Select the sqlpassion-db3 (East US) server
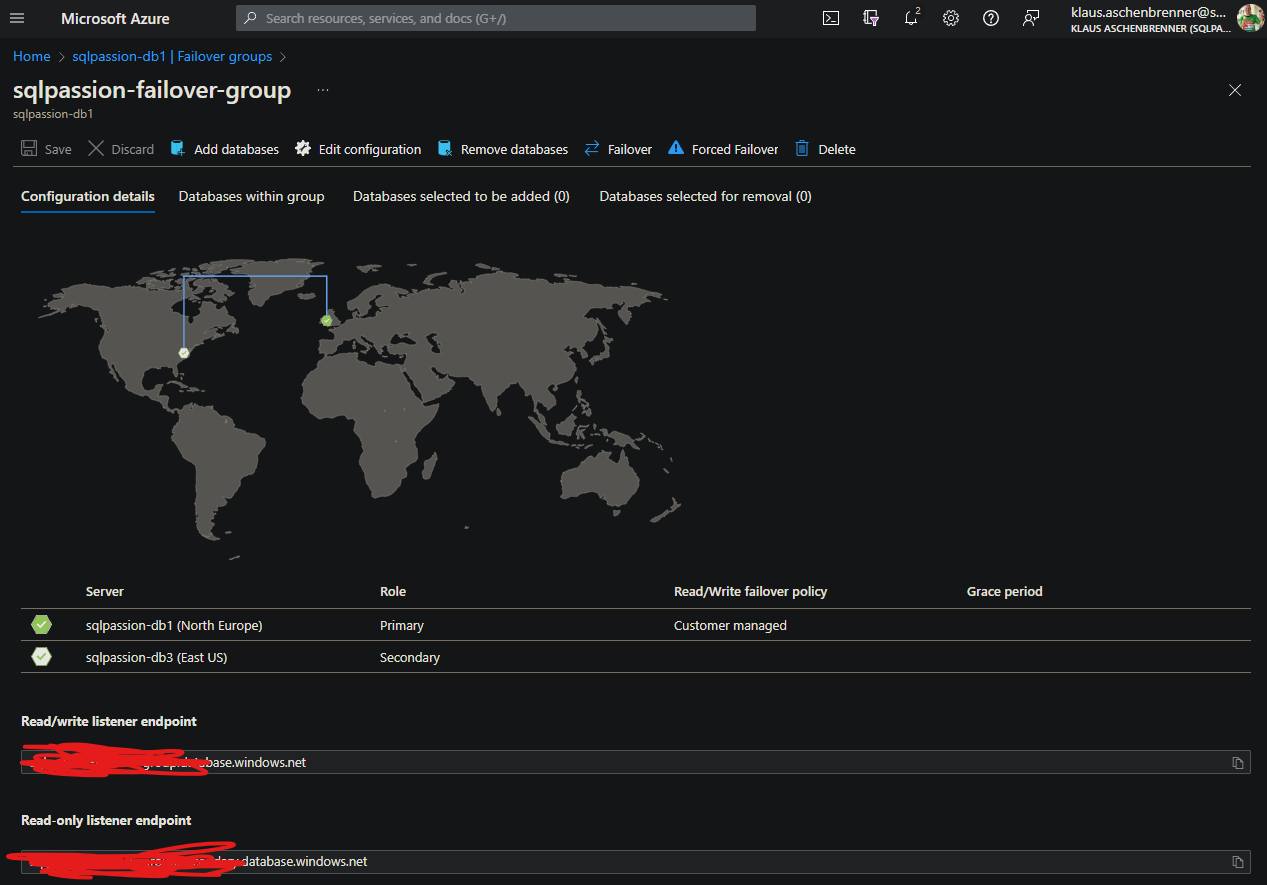The width and height of the screenshot is (1267, 885). (x=156, y=657)
